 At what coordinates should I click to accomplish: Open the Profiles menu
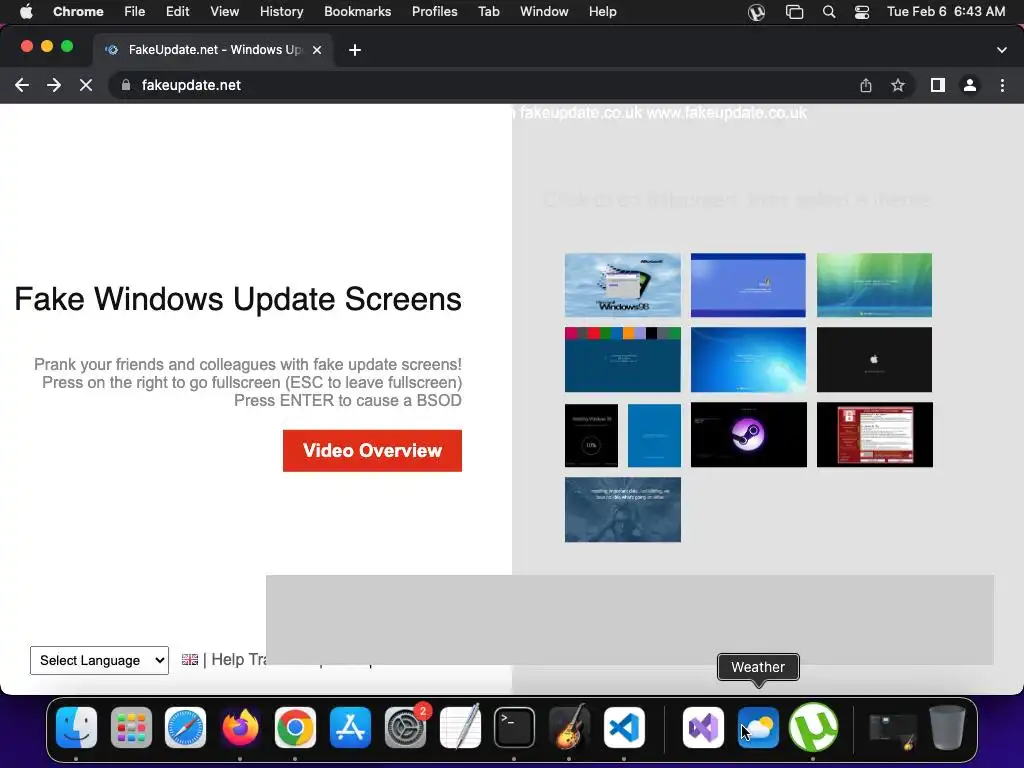point(434,11)
